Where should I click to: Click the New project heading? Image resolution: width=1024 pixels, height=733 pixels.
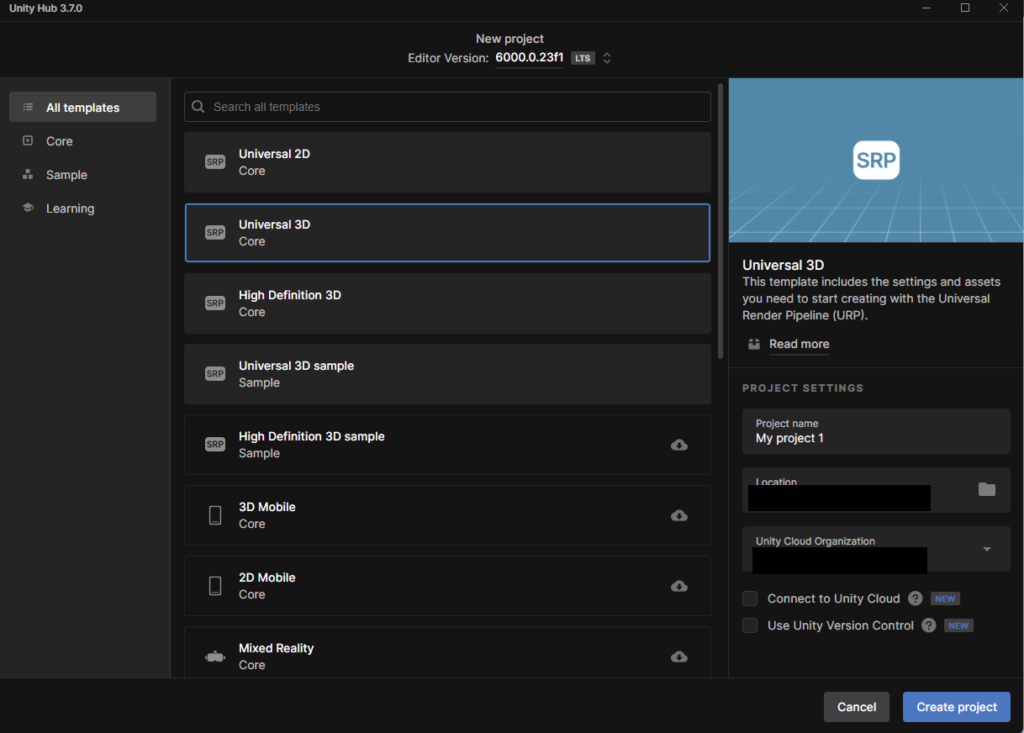tap(509, 39)
